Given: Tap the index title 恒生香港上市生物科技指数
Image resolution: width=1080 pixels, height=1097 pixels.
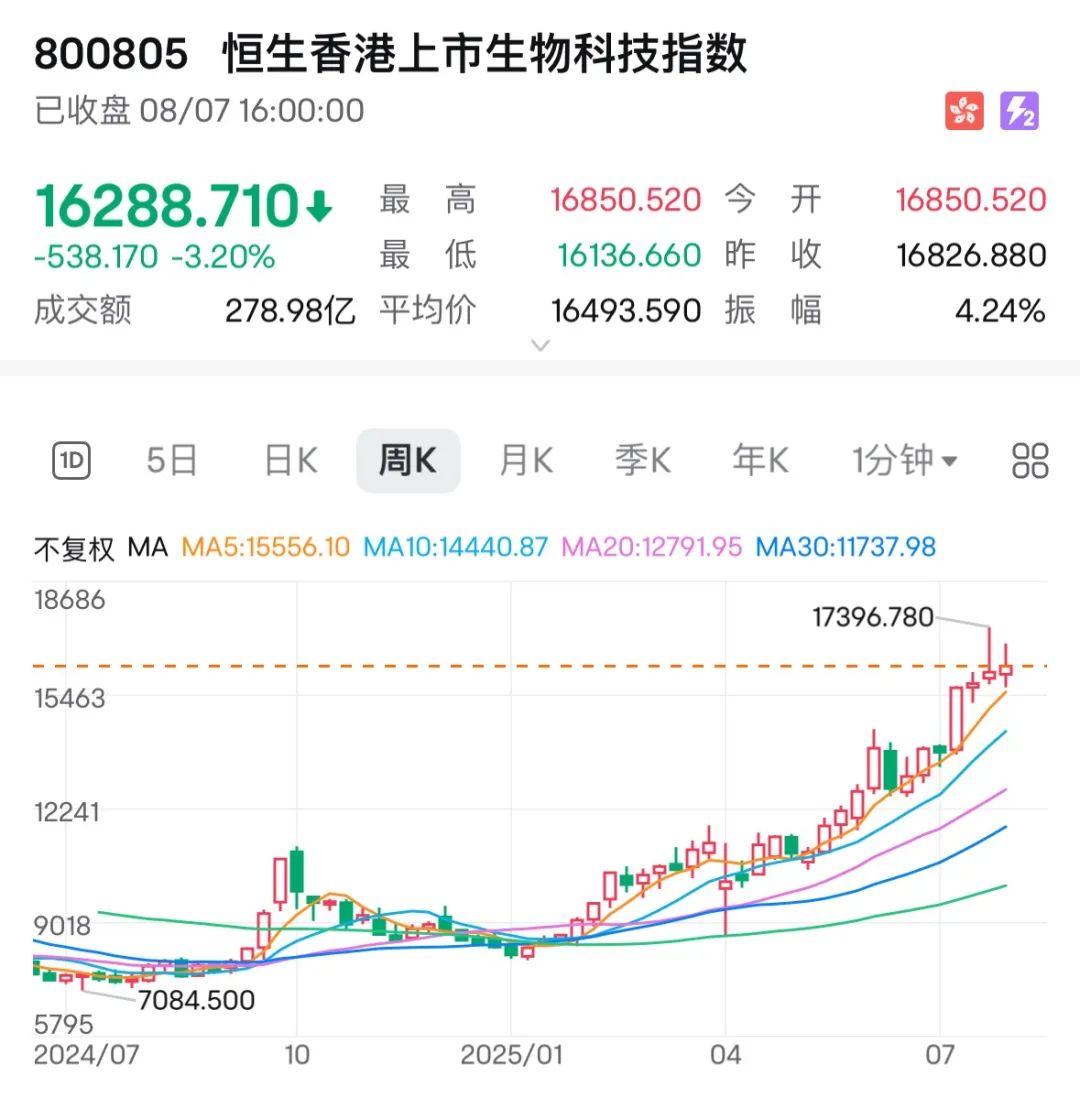Looking at the screenshot, I should click(485, 54).
